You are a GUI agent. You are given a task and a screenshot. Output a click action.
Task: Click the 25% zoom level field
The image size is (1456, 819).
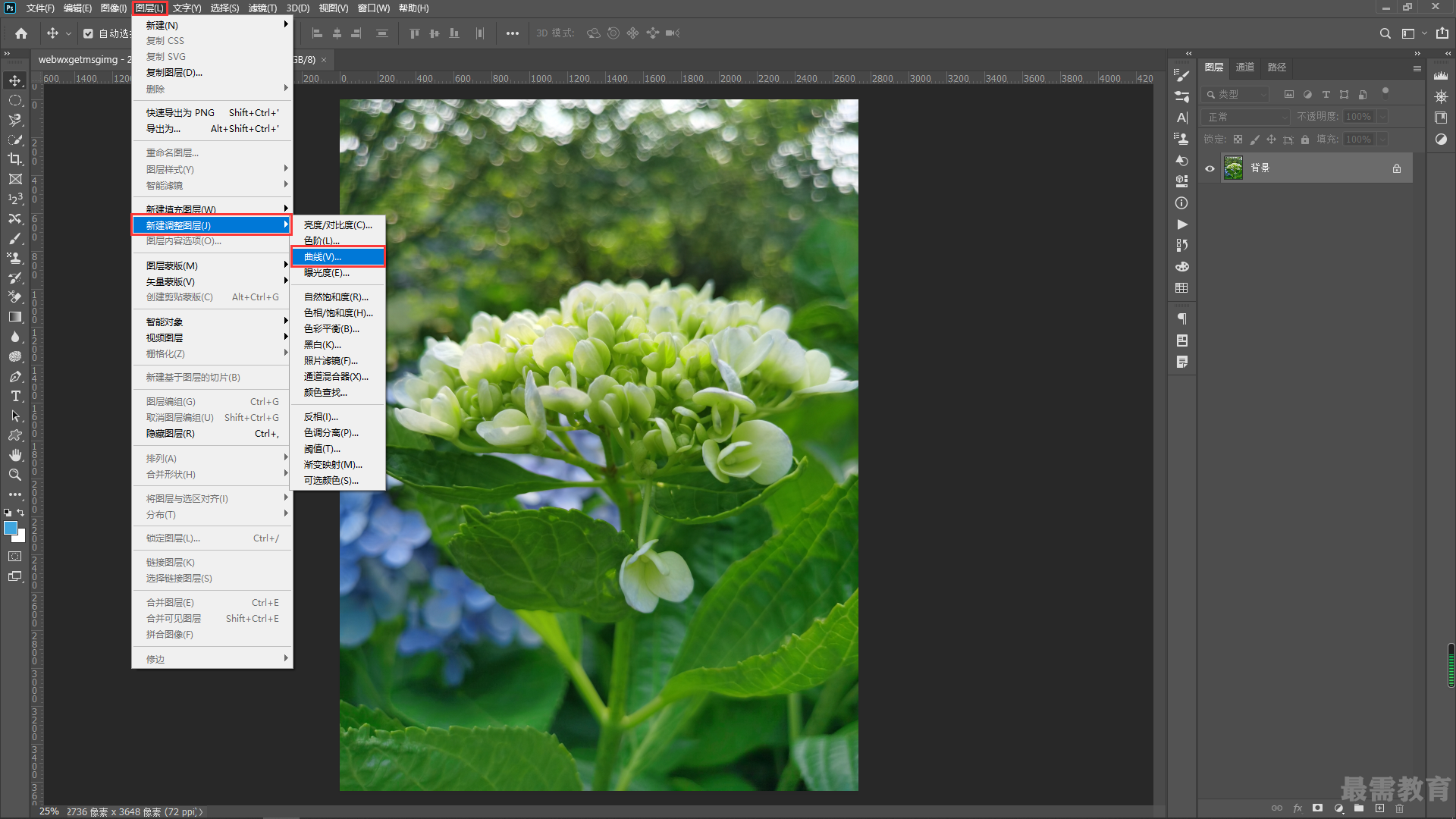(49, 811)
